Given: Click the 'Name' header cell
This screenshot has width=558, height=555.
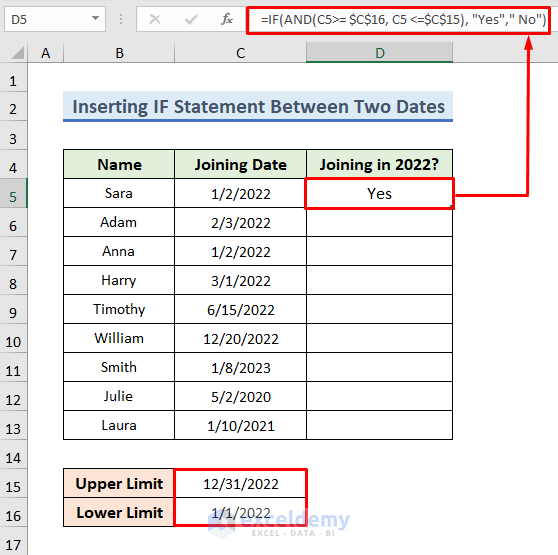Looking at the screenshot, I should 119,164.
